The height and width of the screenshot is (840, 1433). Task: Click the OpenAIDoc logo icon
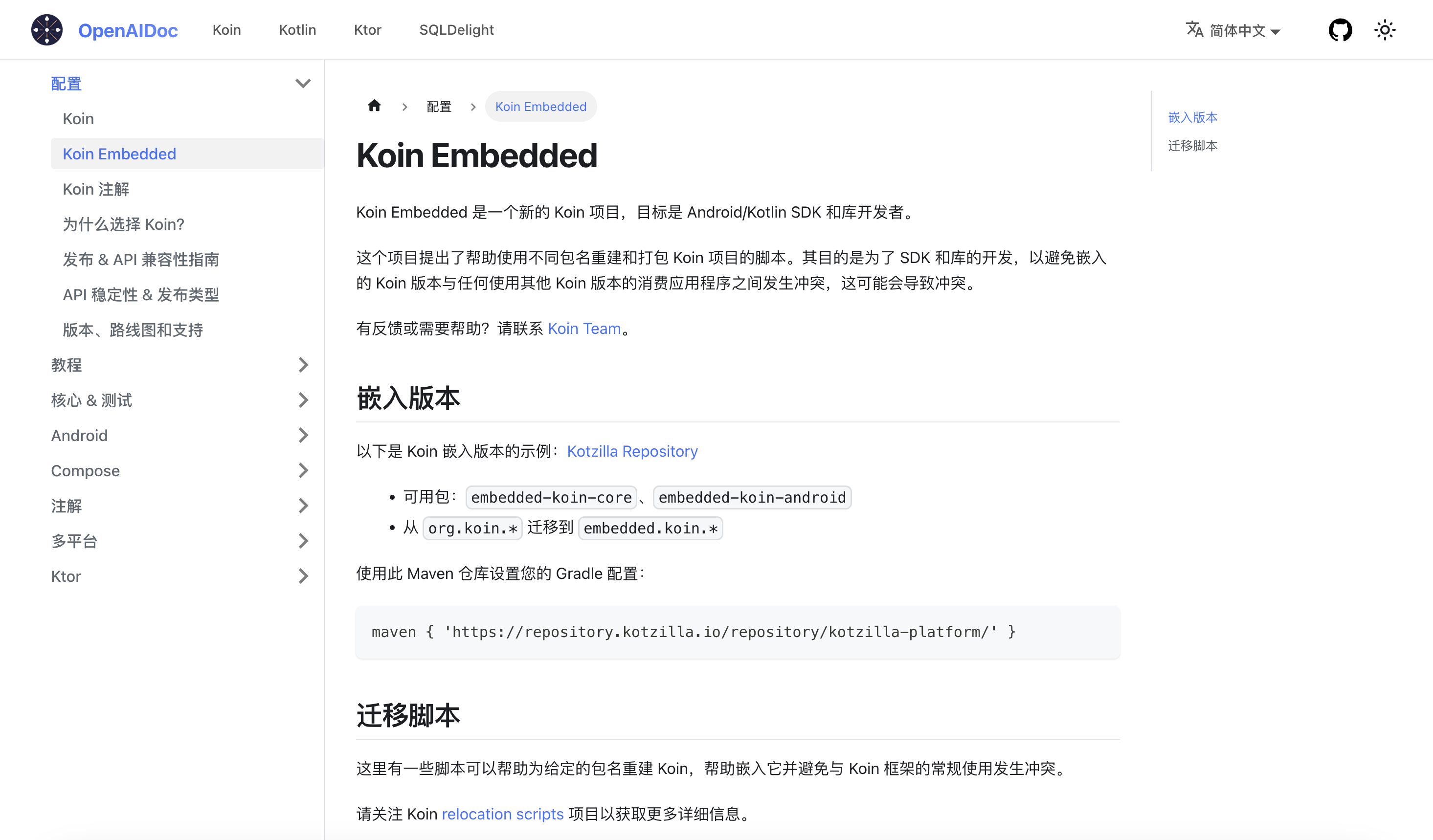(x=46, y=30)
